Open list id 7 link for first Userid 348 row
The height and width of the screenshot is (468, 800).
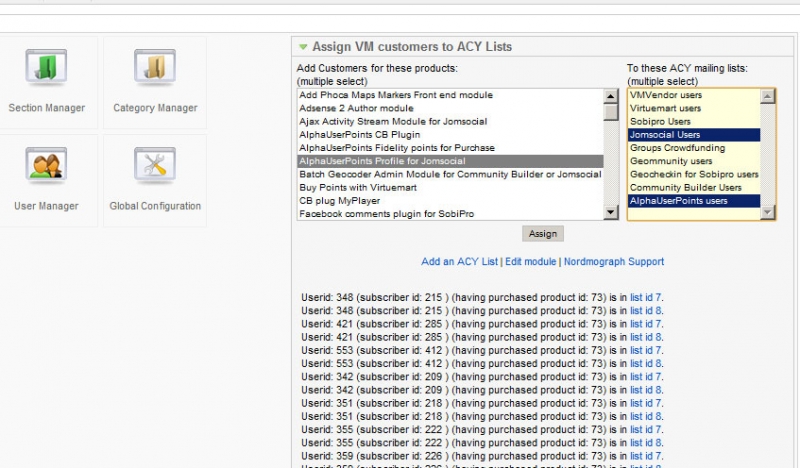tap(645, 298)
